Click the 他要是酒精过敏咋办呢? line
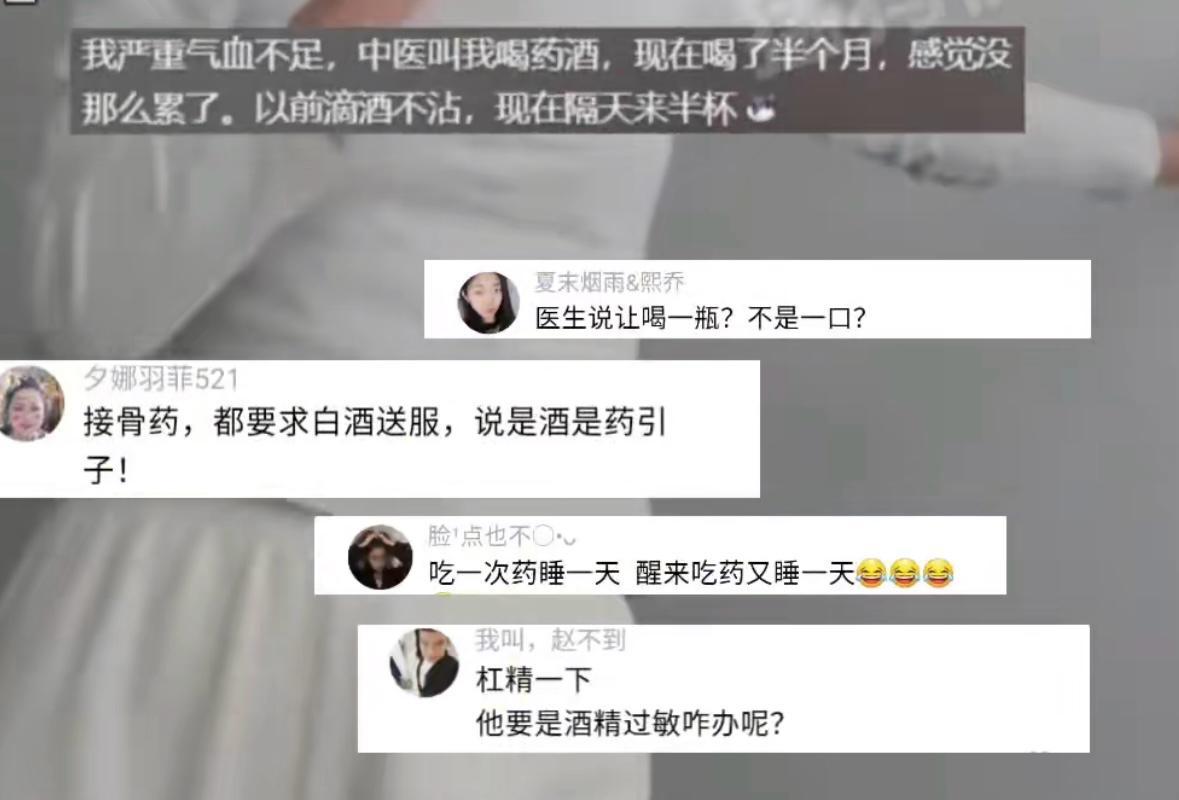The height and width of the screenshot is (800, 1179). click(630, 724)
